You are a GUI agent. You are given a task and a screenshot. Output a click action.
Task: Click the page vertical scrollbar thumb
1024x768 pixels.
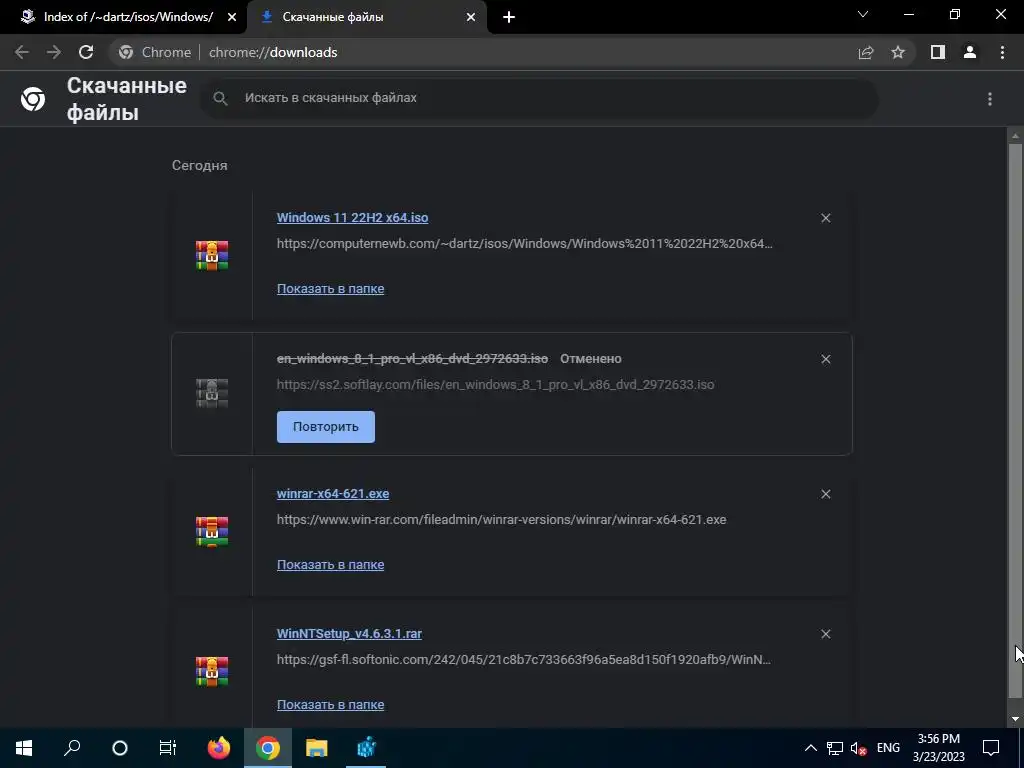click(1015, 421)
